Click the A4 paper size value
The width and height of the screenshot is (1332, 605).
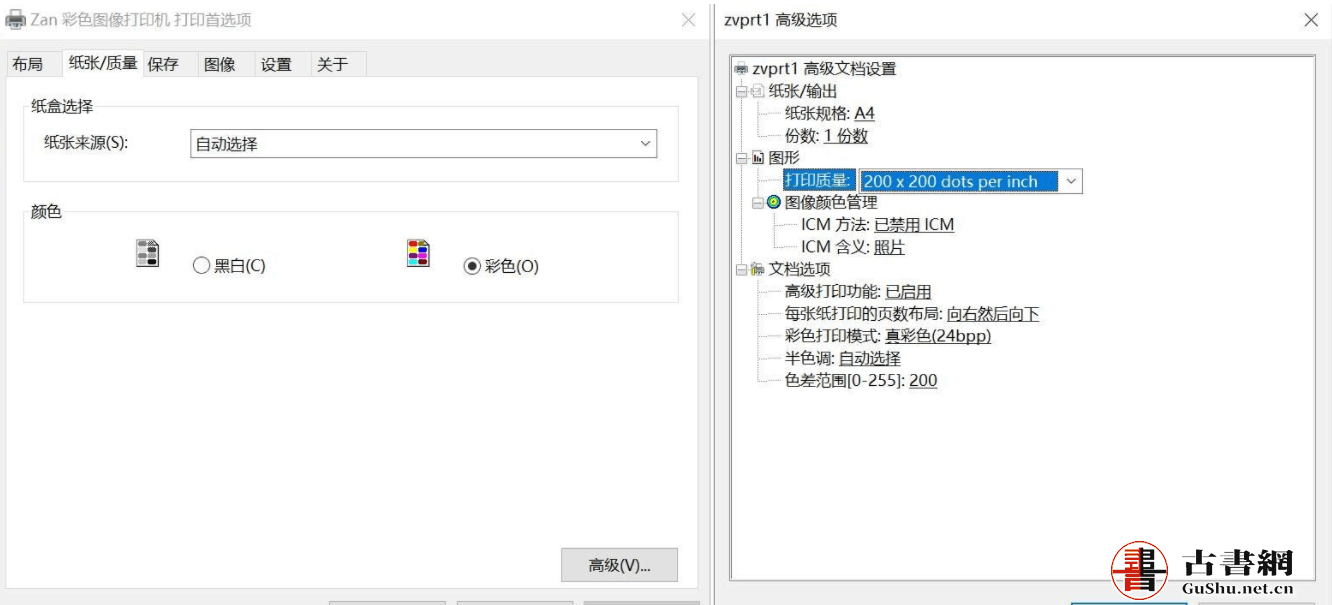pyautogui.click(x=864, y=114)
